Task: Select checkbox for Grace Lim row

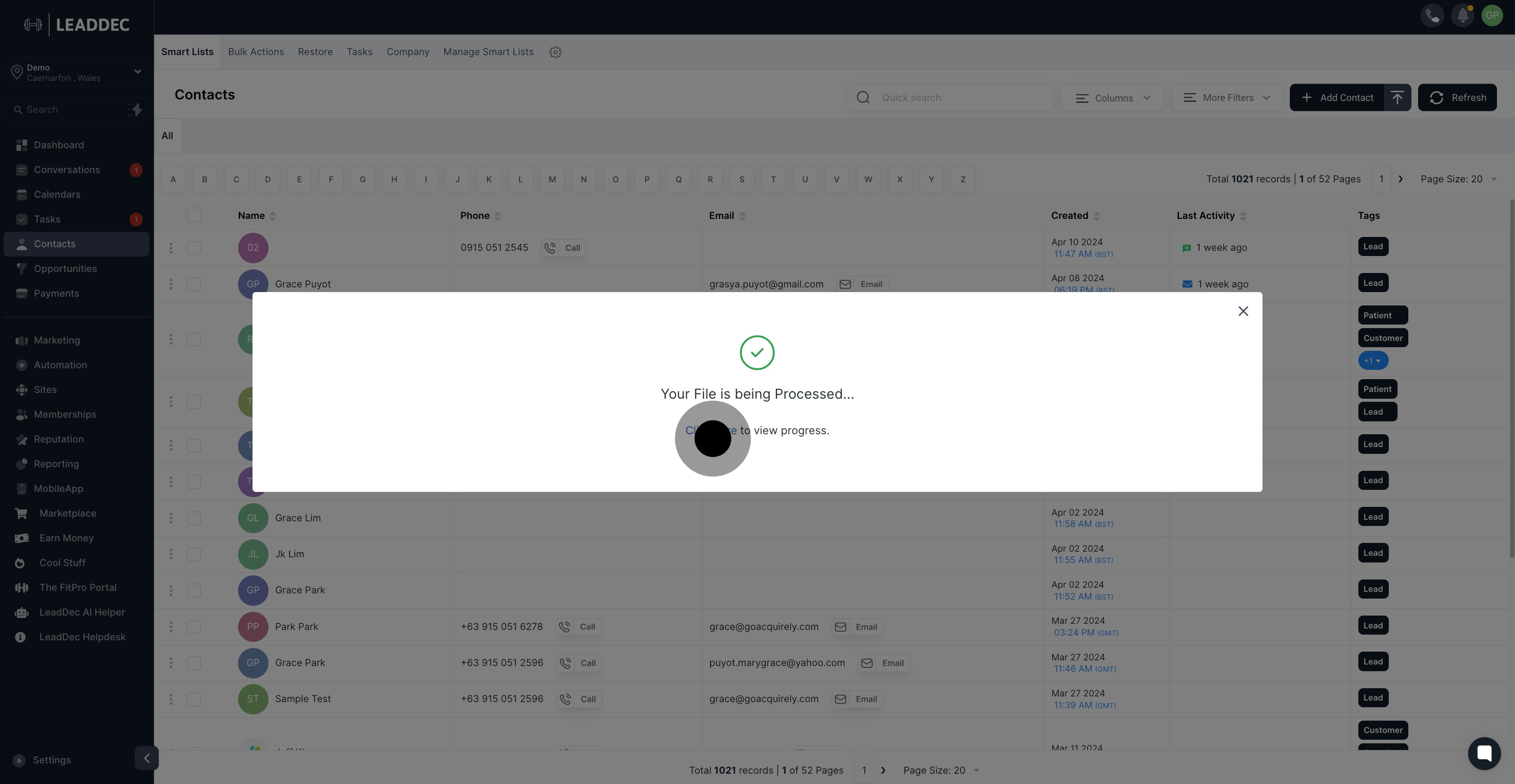Action: pos(193,518)
